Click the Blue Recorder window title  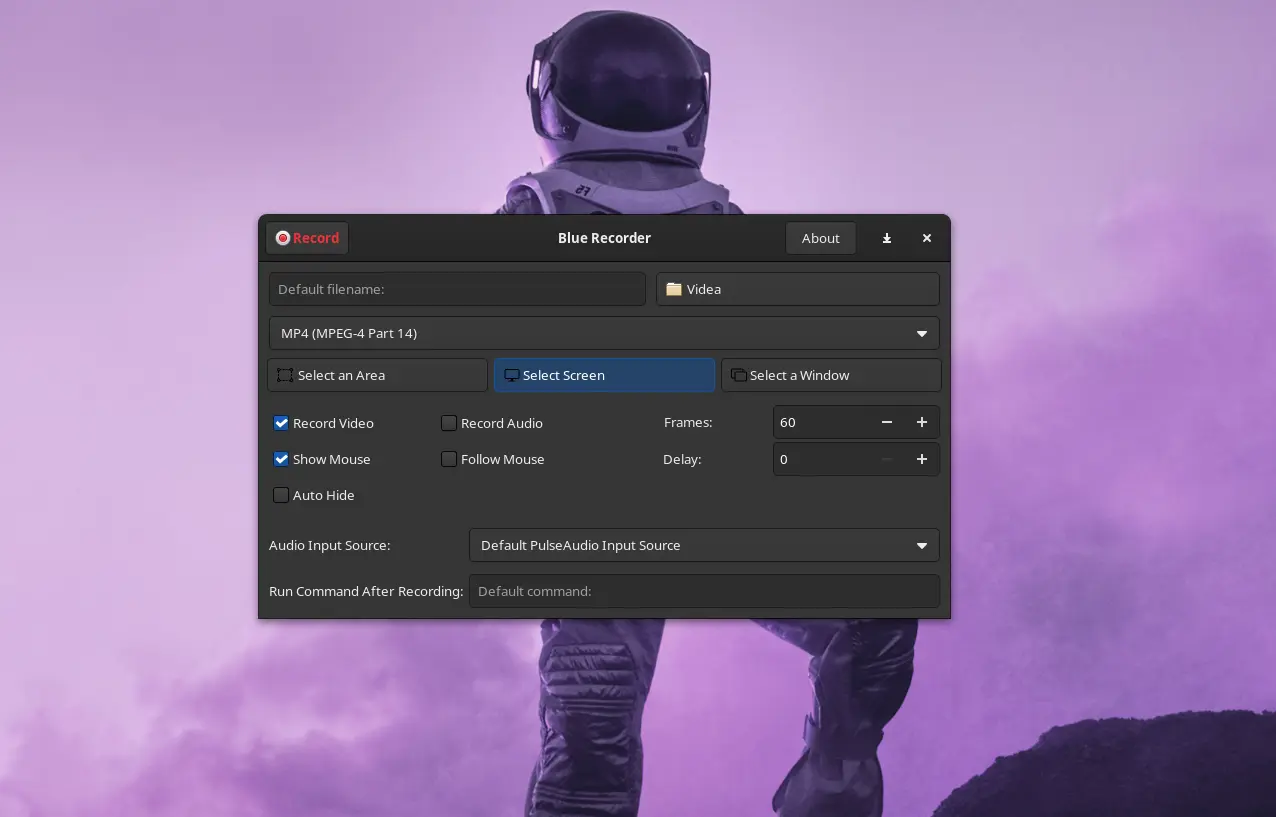point(604,238)
